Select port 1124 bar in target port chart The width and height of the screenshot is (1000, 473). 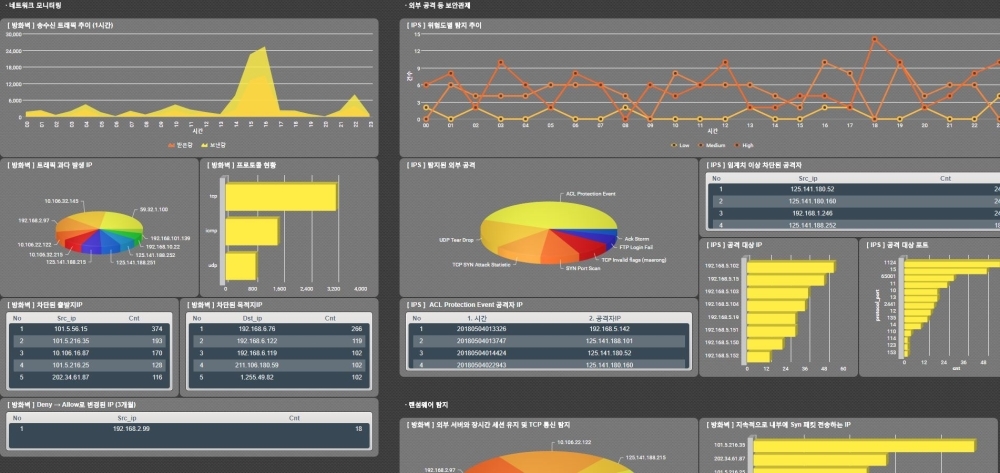[952, 263]
